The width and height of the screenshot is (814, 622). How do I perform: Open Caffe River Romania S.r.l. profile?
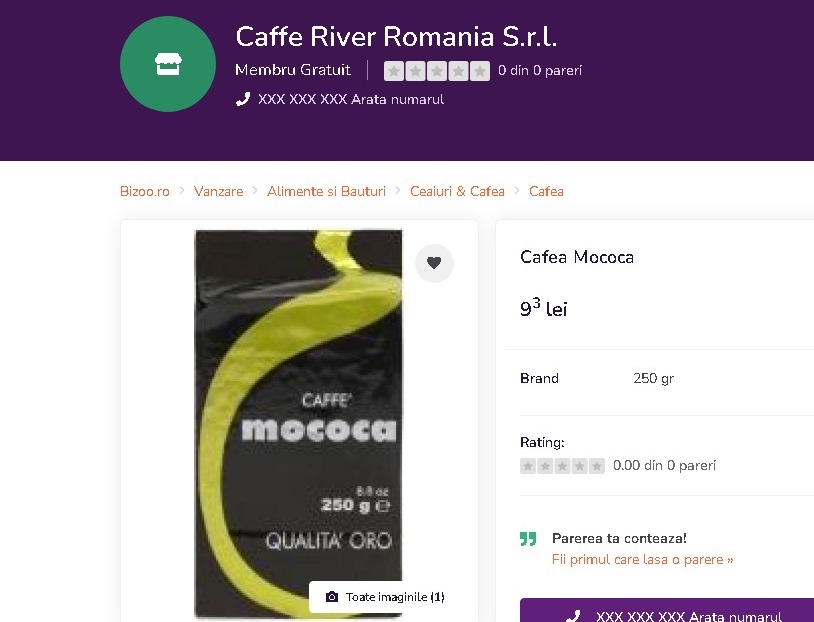coord(396,36)
